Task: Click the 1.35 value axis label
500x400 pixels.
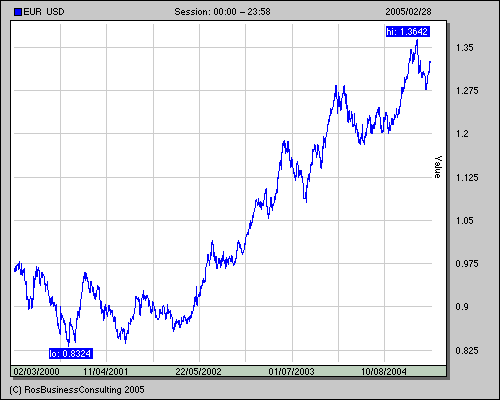Action: tap(464, 48)
